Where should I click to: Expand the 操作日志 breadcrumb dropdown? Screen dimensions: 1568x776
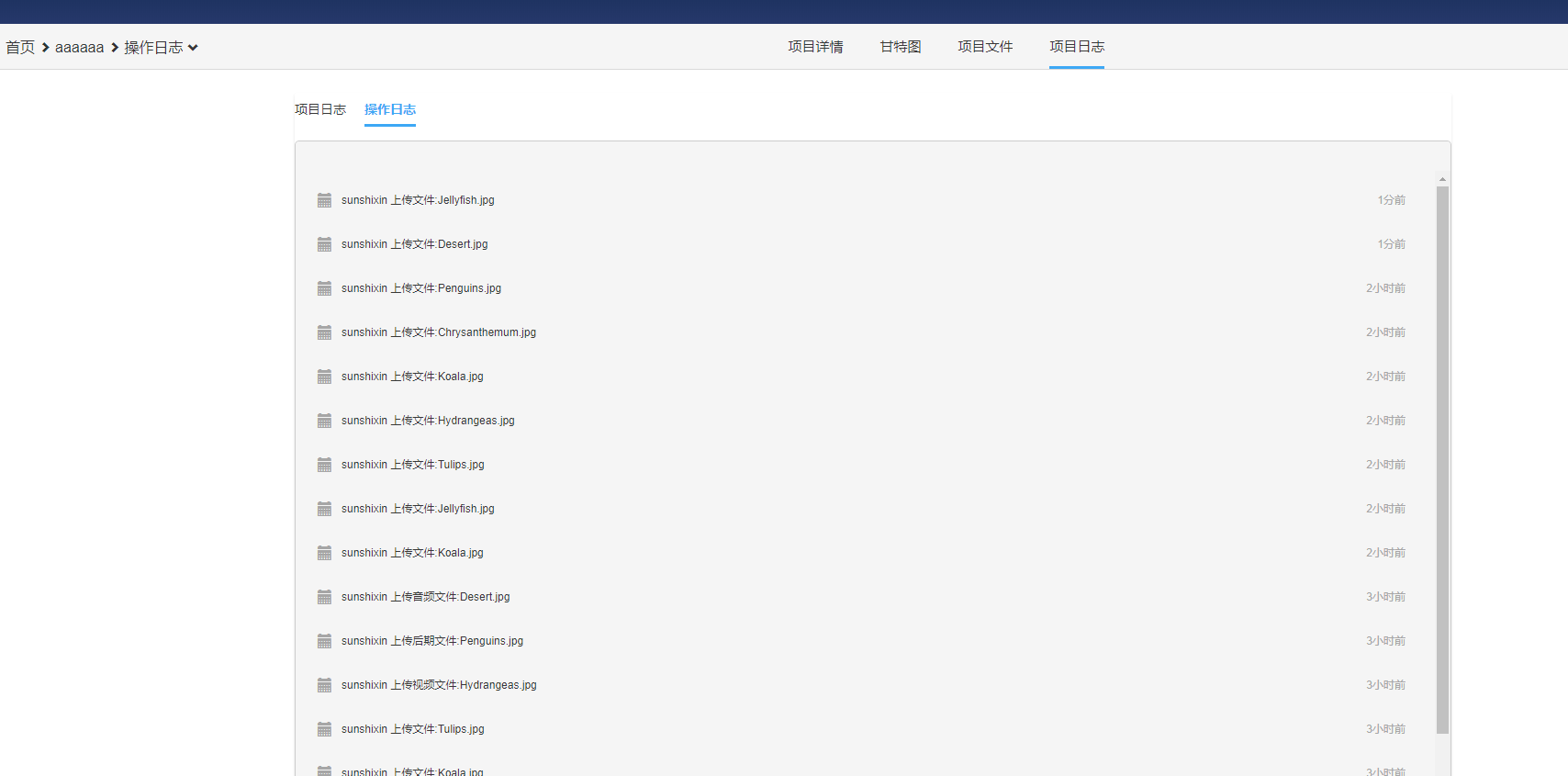tap(193, 48)
